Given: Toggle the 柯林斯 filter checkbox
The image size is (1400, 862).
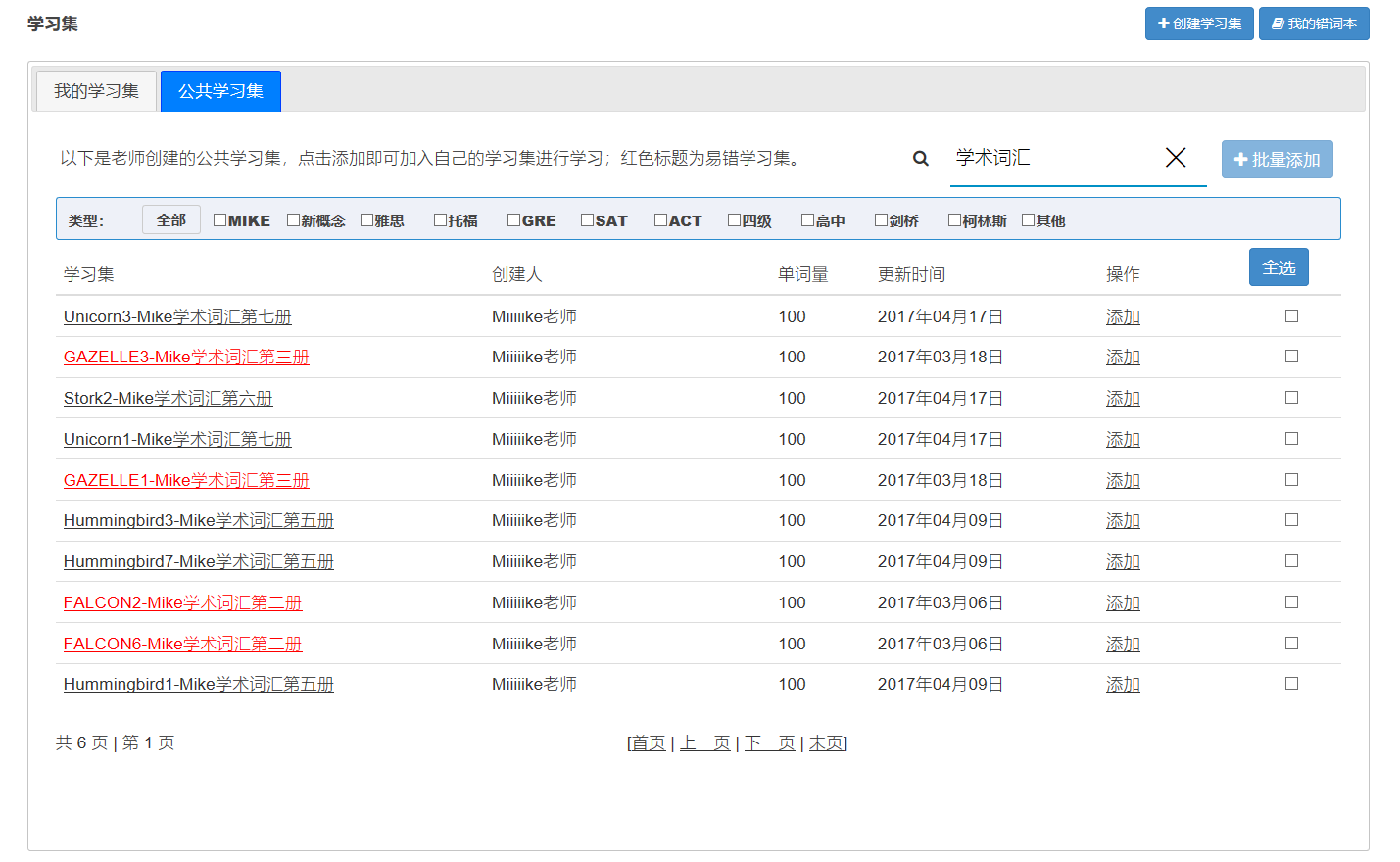Looking at the screenshot, I should coord(955,220).
